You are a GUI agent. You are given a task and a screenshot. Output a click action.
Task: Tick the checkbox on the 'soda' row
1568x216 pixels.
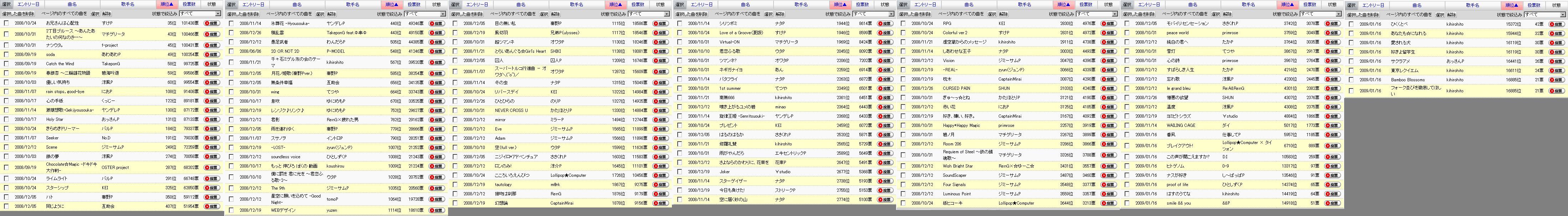pyautogui.click(x=6, y=55)
